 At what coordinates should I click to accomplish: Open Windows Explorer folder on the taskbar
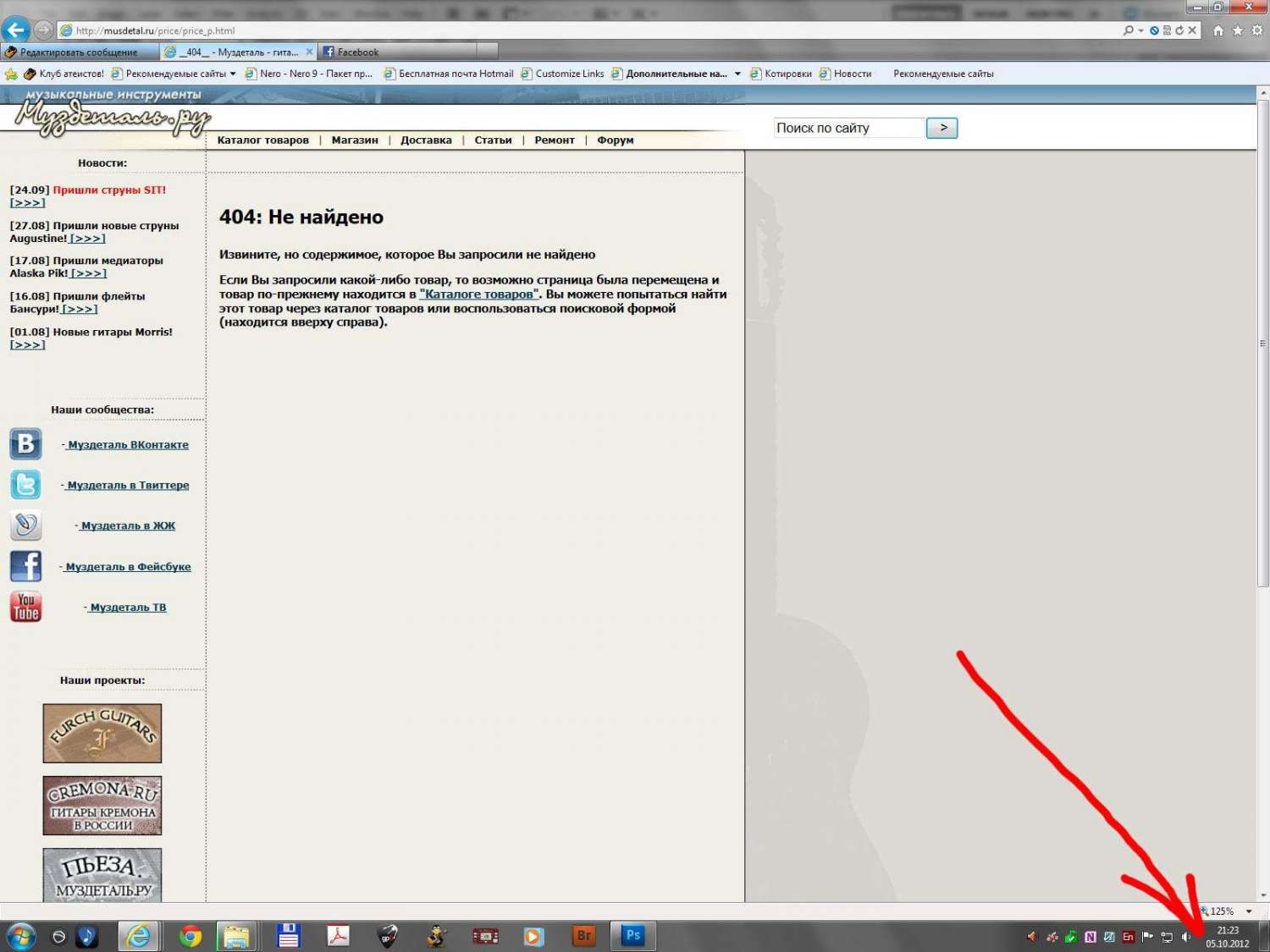tap(236, 936)
